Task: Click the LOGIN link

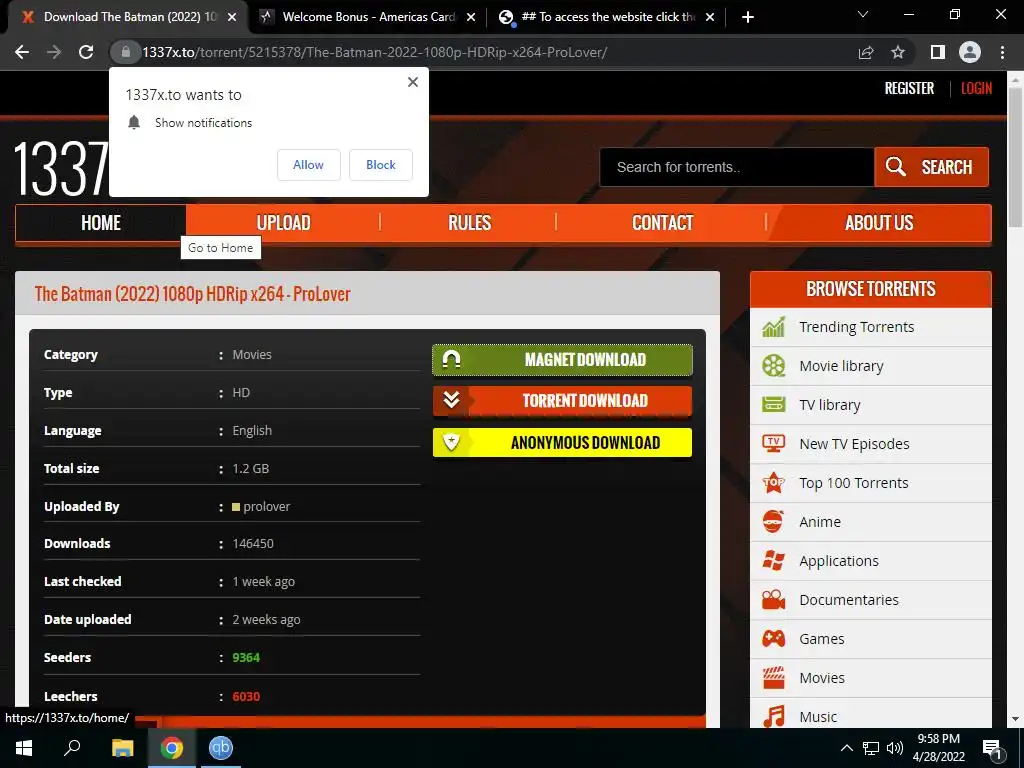Action: point(976,88)
